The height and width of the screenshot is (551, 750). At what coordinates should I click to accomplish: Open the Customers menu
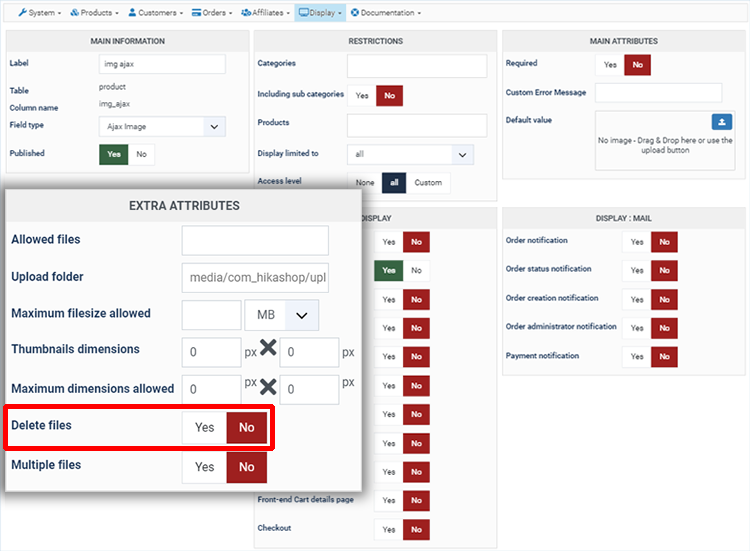(x=155, y=13)
